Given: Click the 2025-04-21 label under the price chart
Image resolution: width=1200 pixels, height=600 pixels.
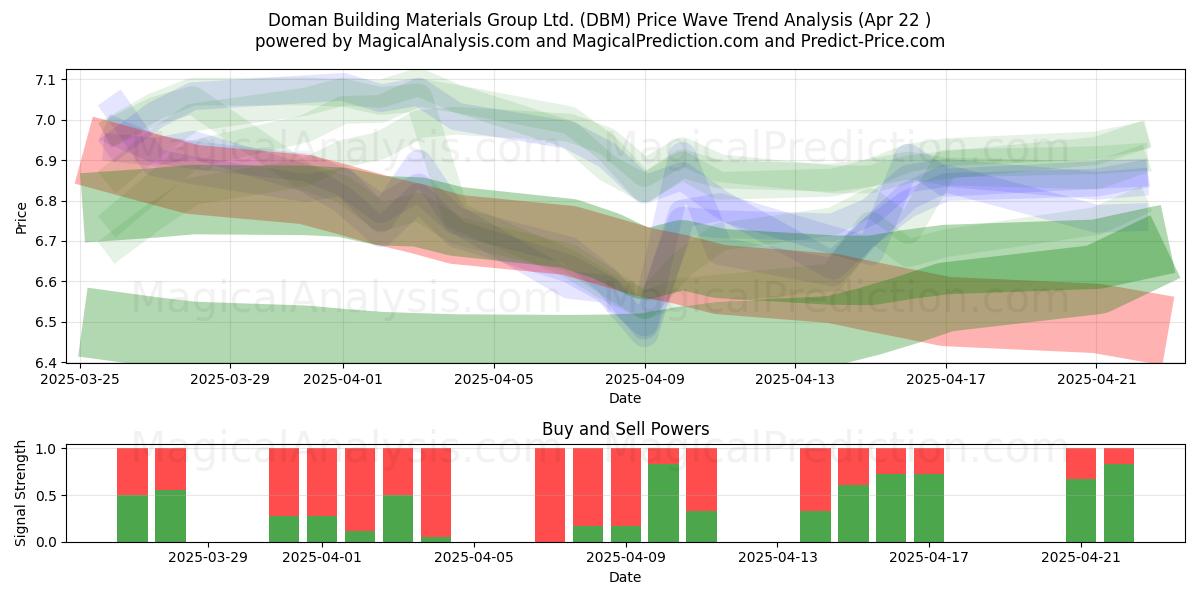Looking at the screenshot, I should click(x=1098, y=379).
